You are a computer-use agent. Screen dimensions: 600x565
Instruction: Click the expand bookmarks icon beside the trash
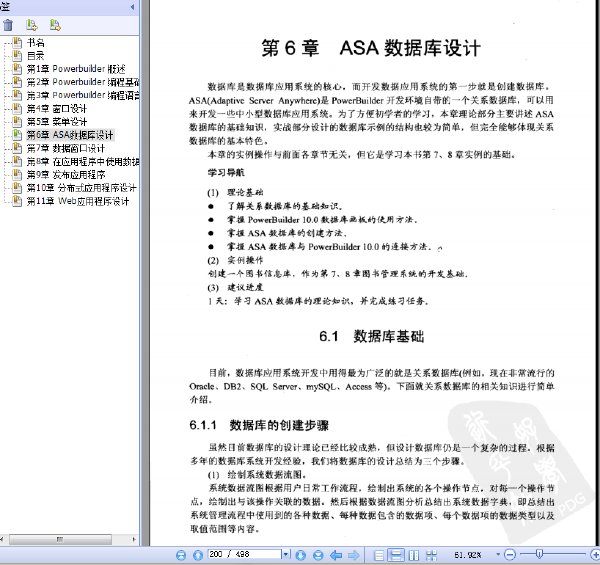31,25
